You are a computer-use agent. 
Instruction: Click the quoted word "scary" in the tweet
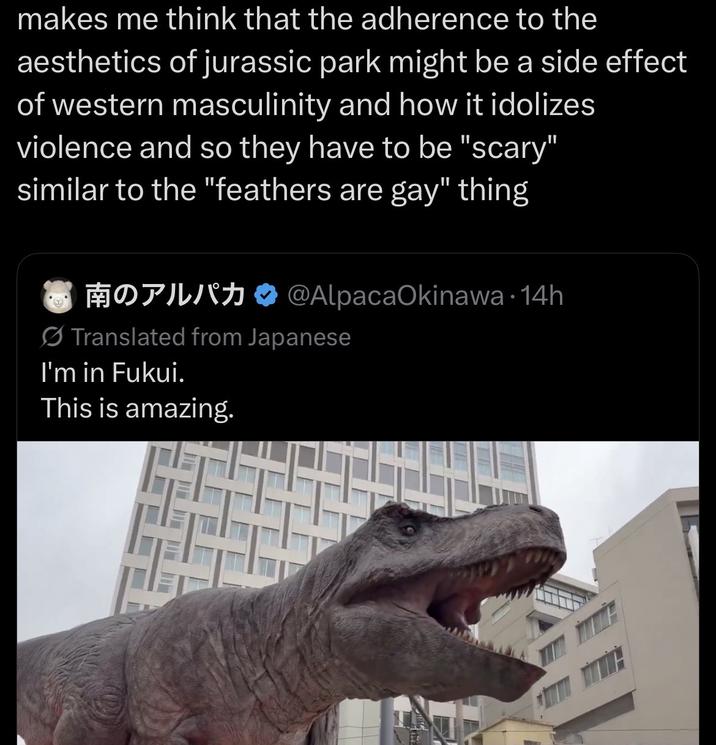[x=508, y=147]
